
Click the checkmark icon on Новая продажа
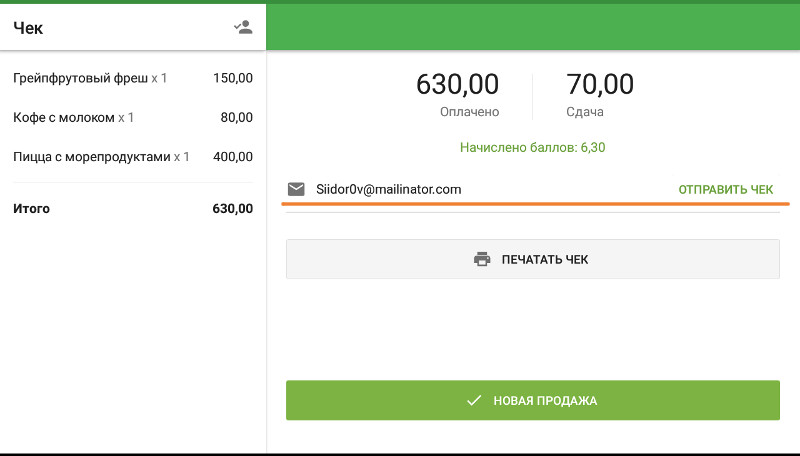tap(475, 400)
